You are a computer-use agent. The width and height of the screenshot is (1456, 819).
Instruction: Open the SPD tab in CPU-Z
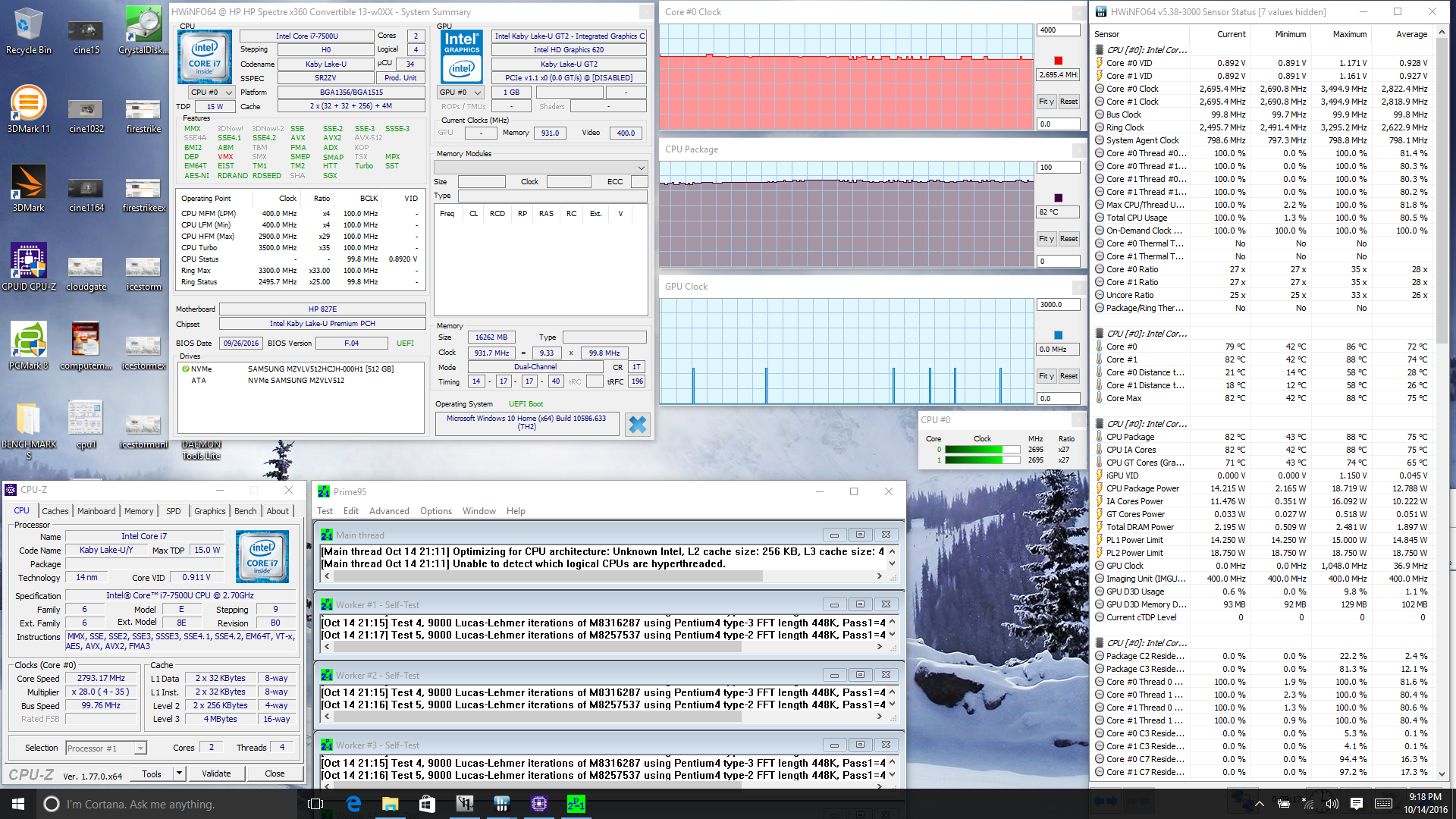[174, 511]
